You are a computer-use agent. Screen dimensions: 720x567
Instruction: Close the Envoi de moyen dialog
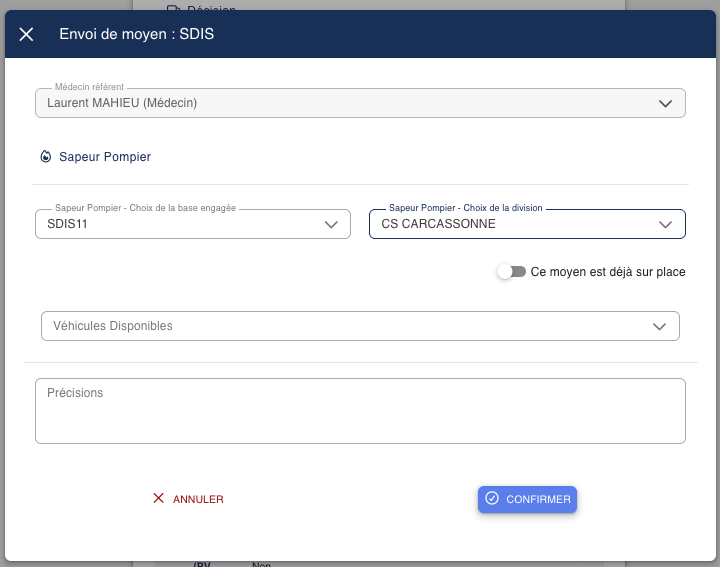26,34
